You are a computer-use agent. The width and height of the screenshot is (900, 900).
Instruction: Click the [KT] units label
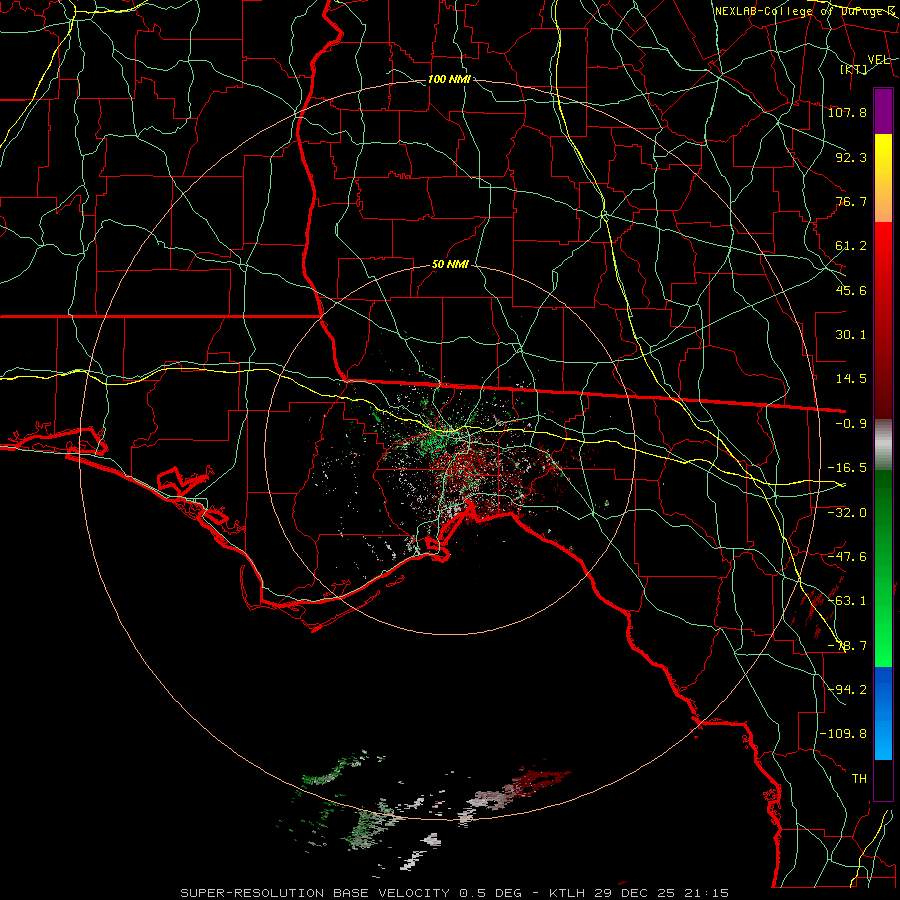854,69
